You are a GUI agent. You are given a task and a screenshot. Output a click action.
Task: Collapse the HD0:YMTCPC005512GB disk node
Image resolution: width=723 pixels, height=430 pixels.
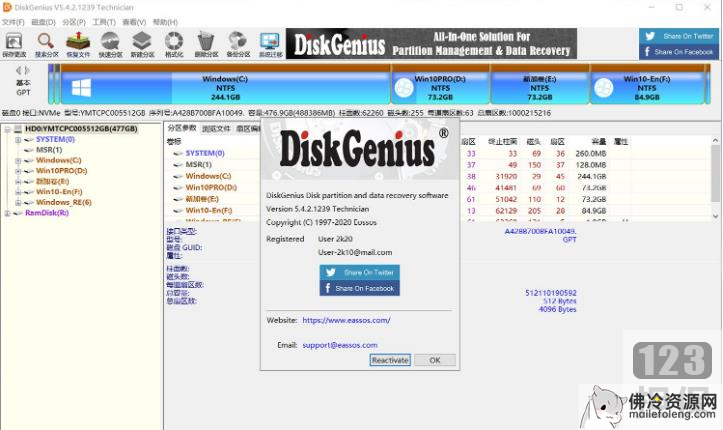(8, 130)
